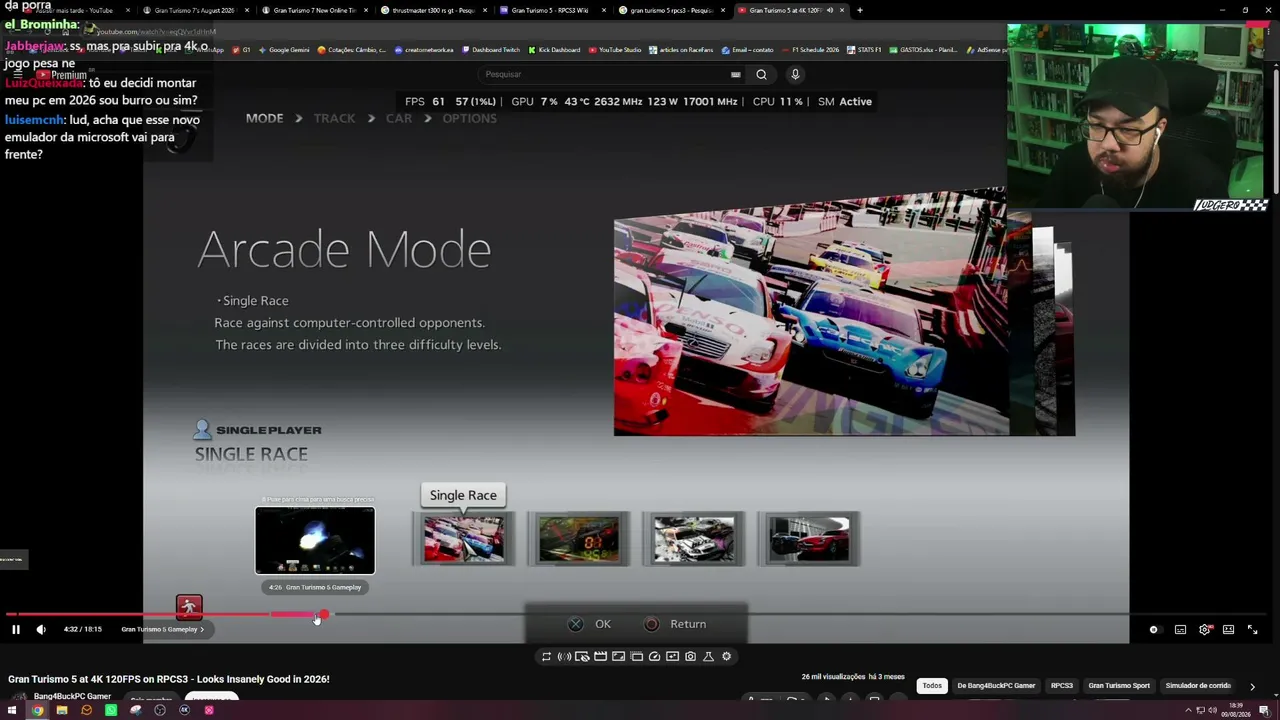1280x720 pixels.
Task: Show hidden system tray icons
Action: click(x=1188, y=710)
